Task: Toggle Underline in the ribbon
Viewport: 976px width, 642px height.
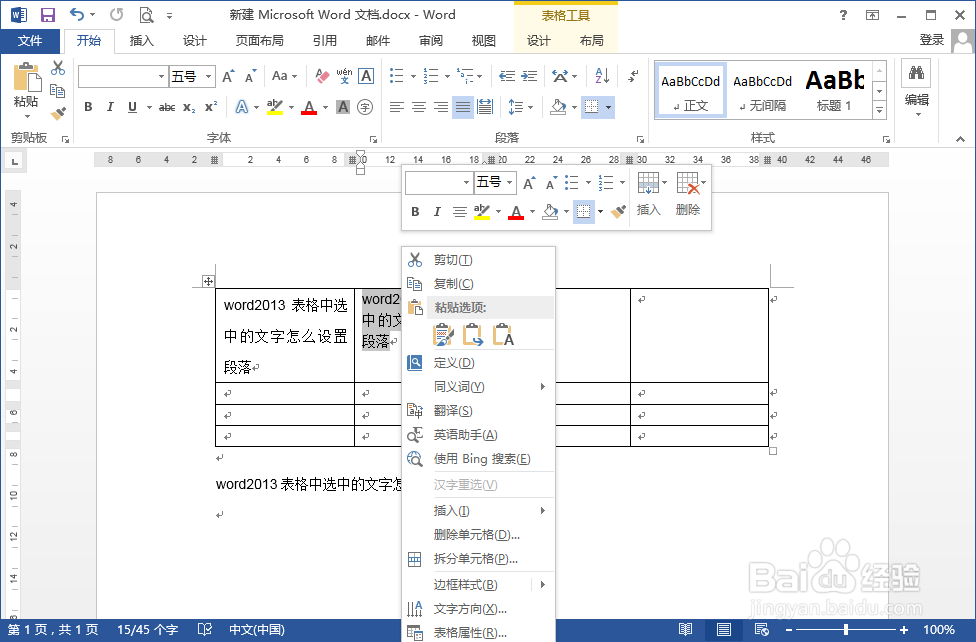Action: tap(132, 107)
